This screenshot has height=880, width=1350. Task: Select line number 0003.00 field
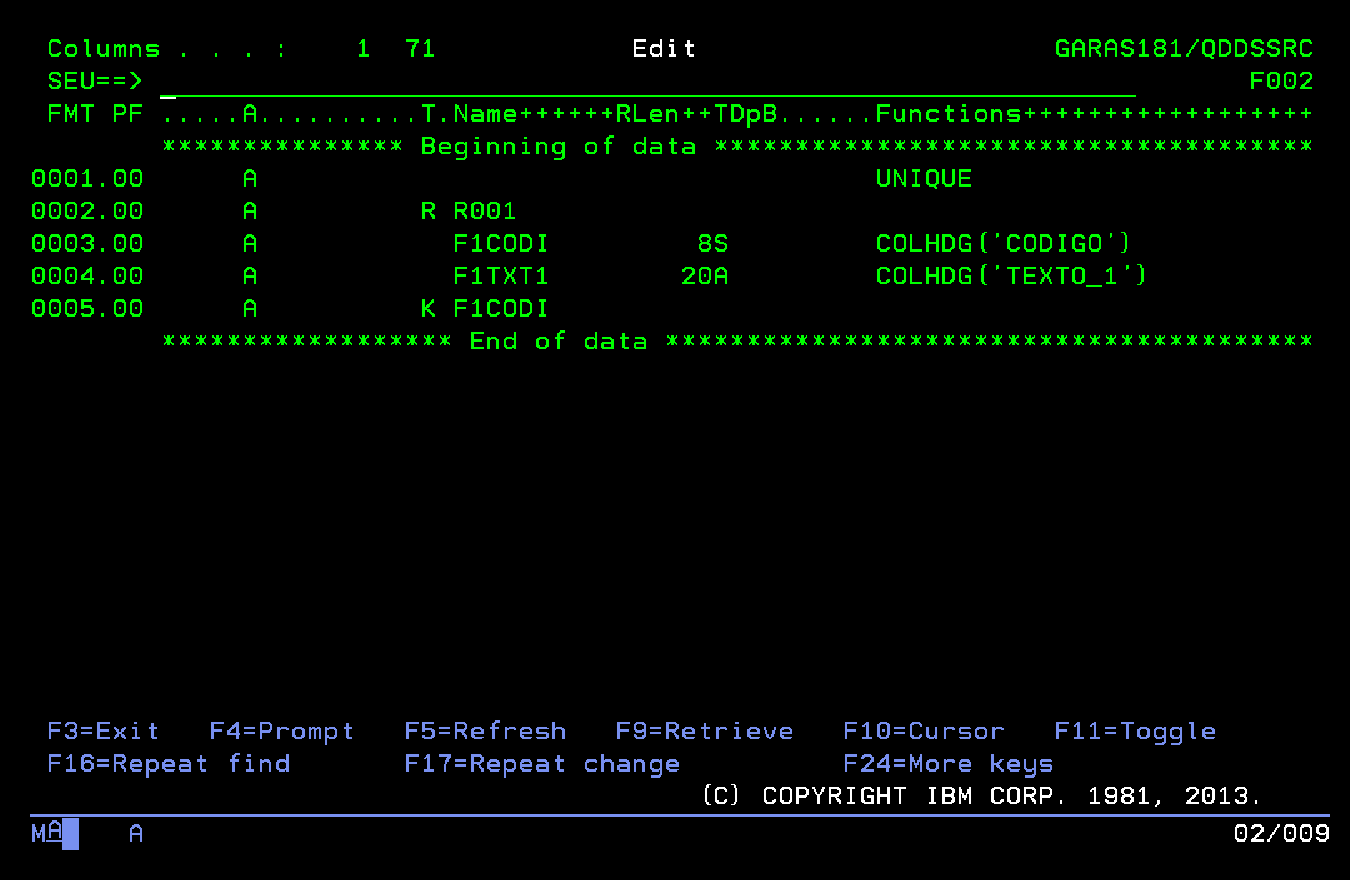coord(87,245)
